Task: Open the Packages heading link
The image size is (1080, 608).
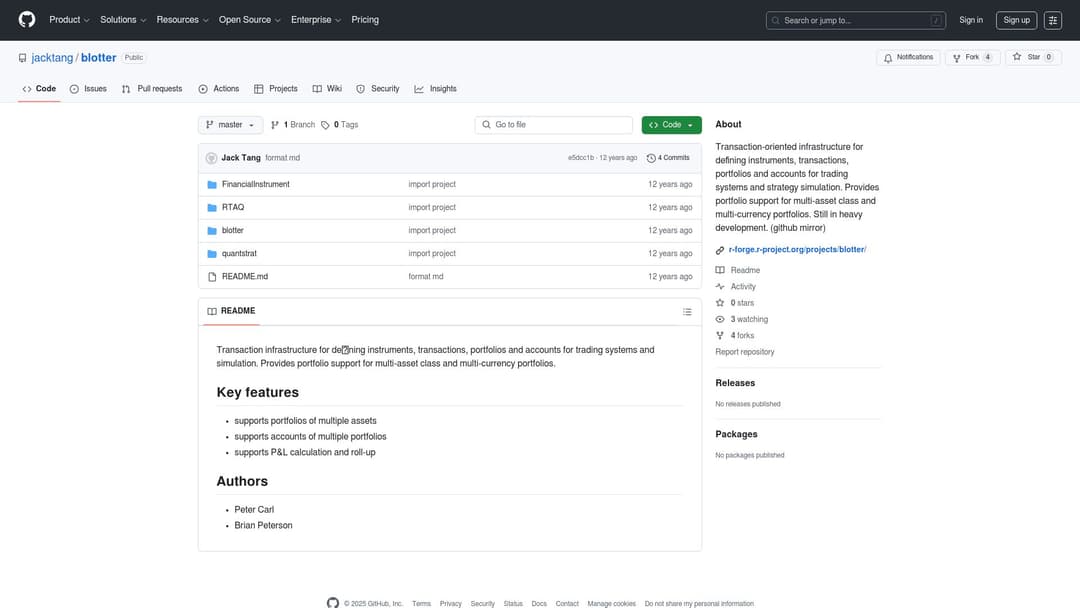Action: pyautogui.click(x=736, y=434)
